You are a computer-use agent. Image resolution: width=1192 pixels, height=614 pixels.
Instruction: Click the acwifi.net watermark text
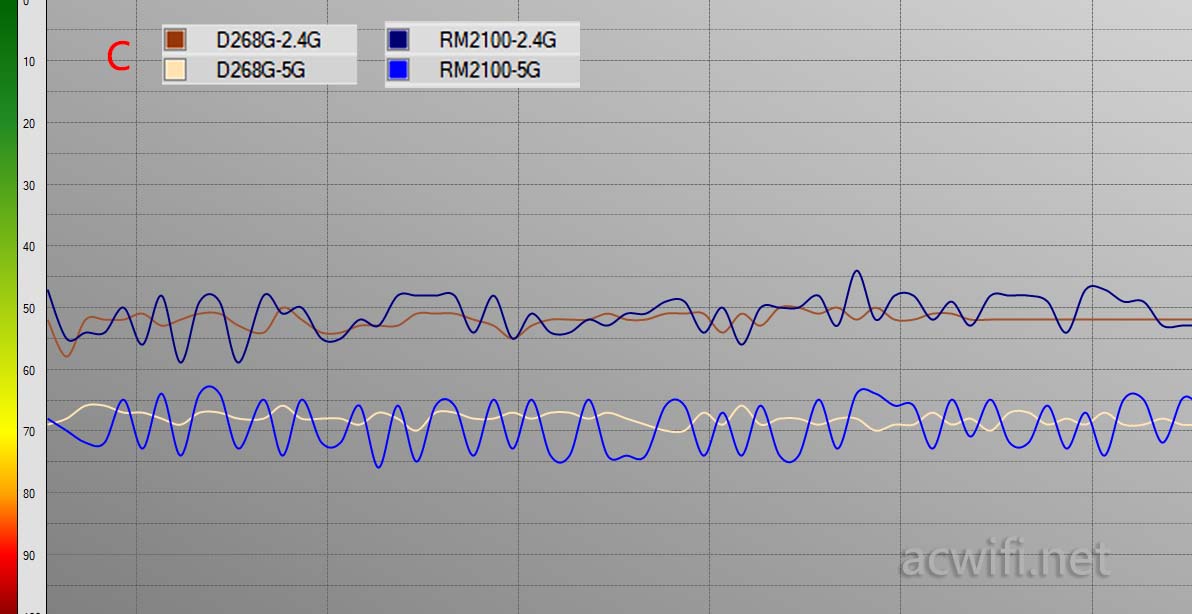(1005, 560)
